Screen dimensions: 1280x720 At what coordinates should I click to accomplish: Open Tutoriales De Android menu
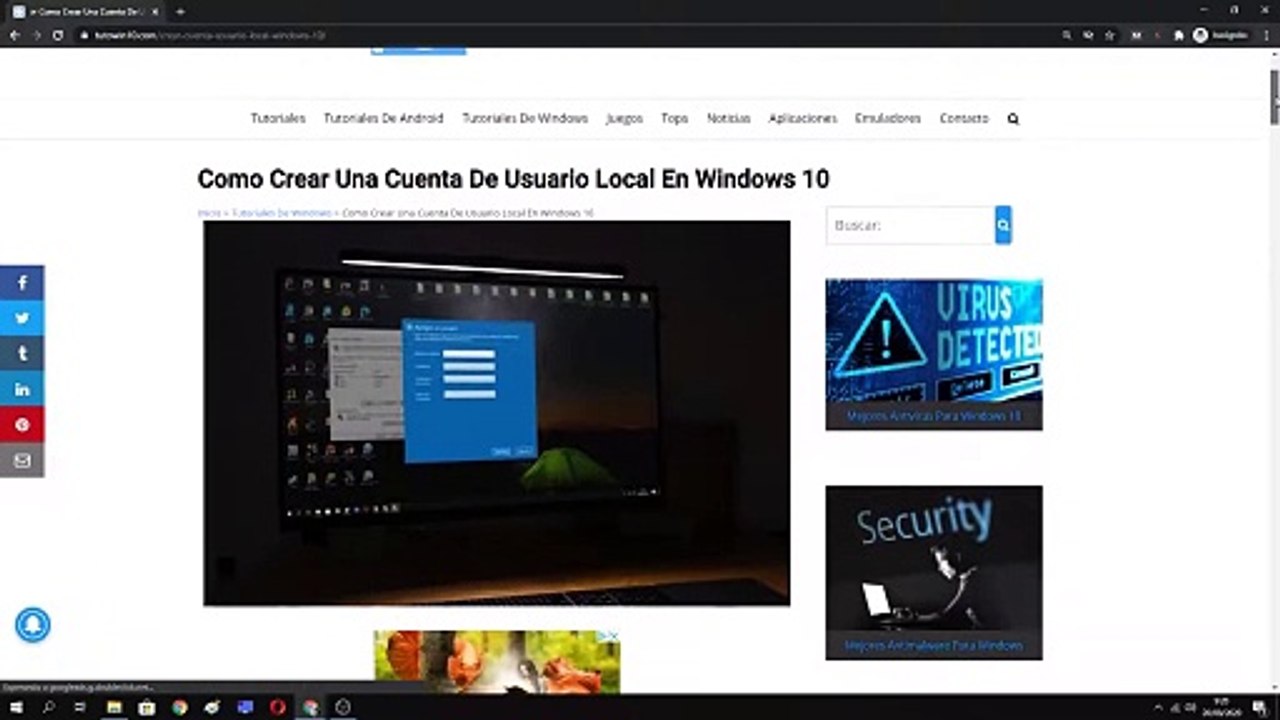click(383, 118)
